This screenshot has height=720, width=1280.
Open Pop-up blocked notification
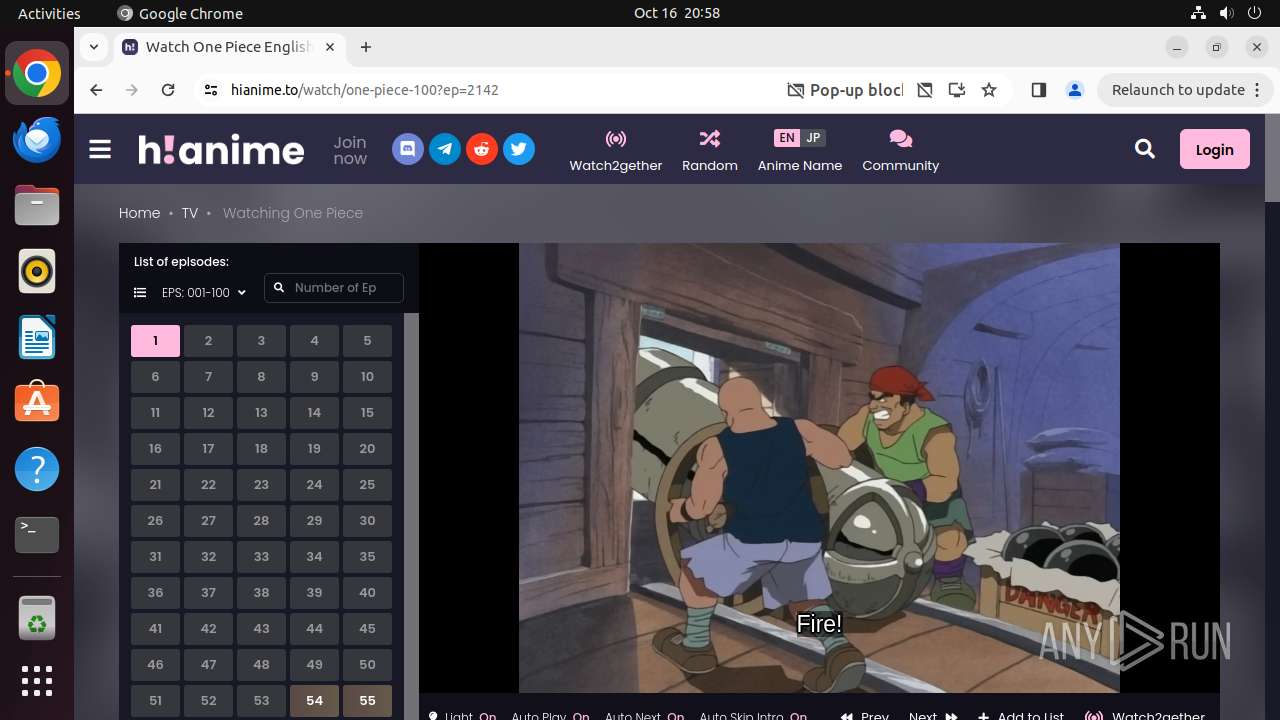pyautogui.click(x=845, y=90)
